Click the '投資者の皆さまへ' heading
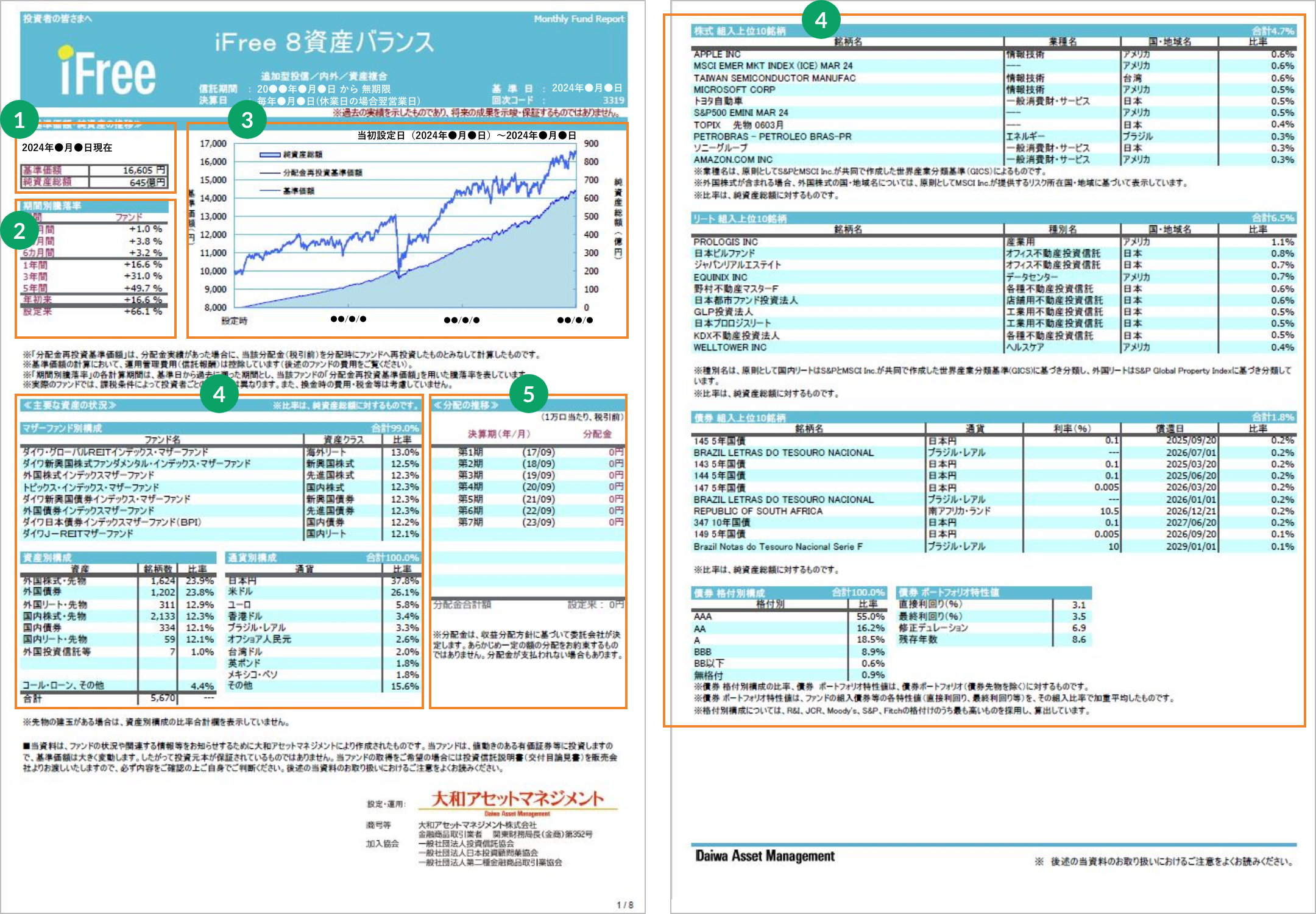 pos(57,19)
